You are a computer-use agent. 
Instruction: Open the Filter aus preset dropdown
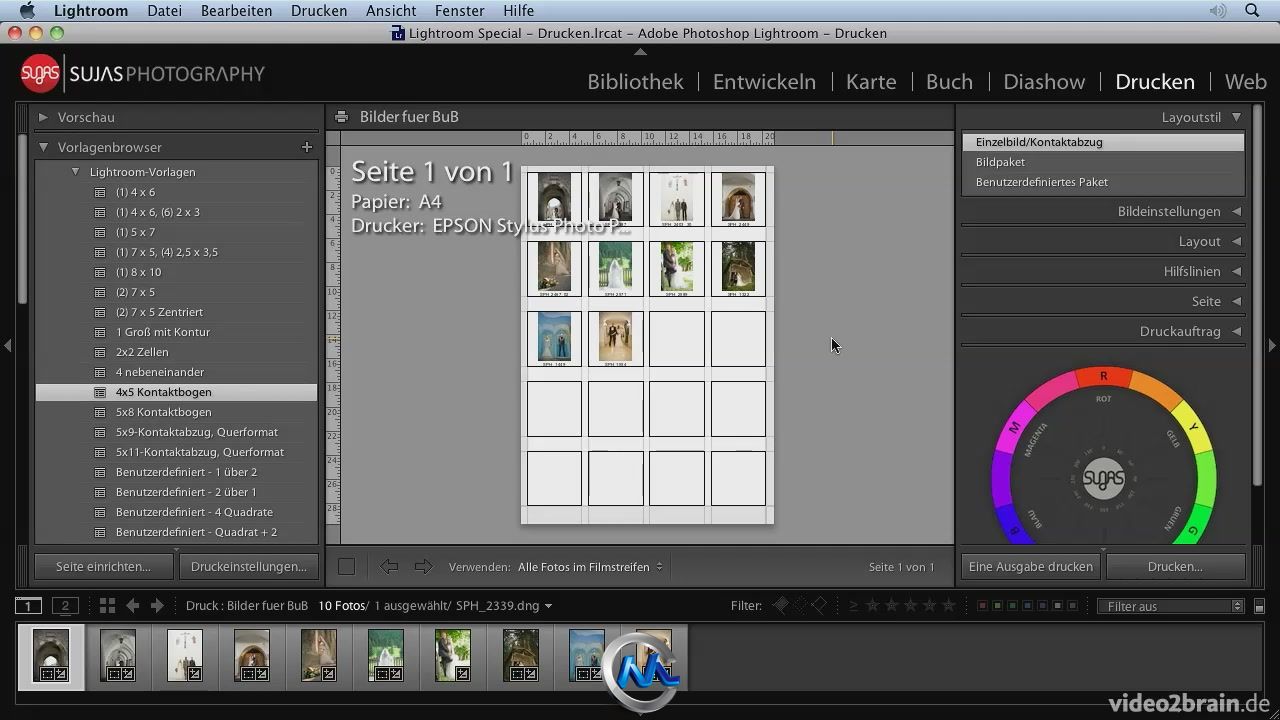1170,606
